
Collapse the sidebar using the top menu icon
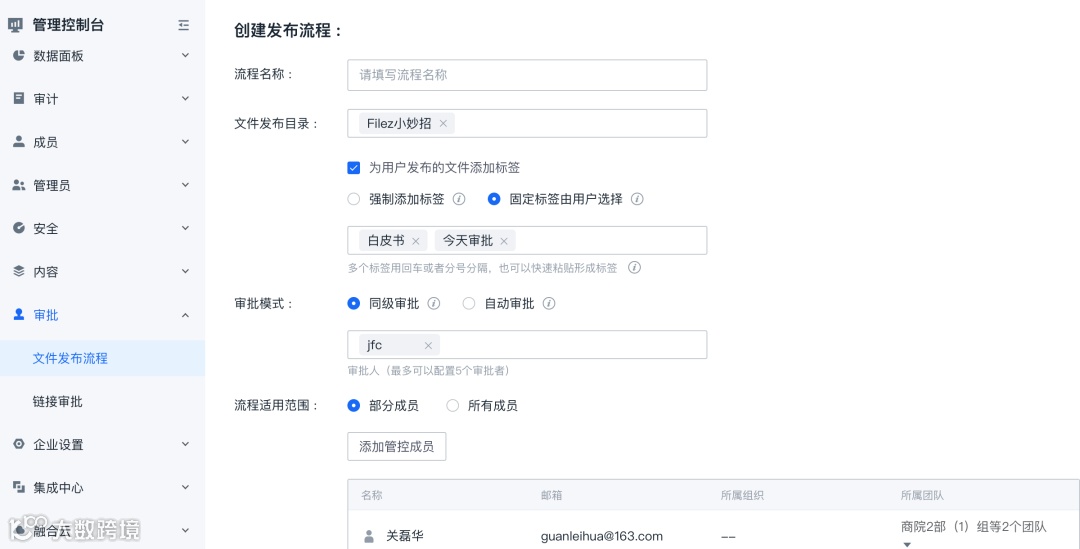click(x=183, y=25)
